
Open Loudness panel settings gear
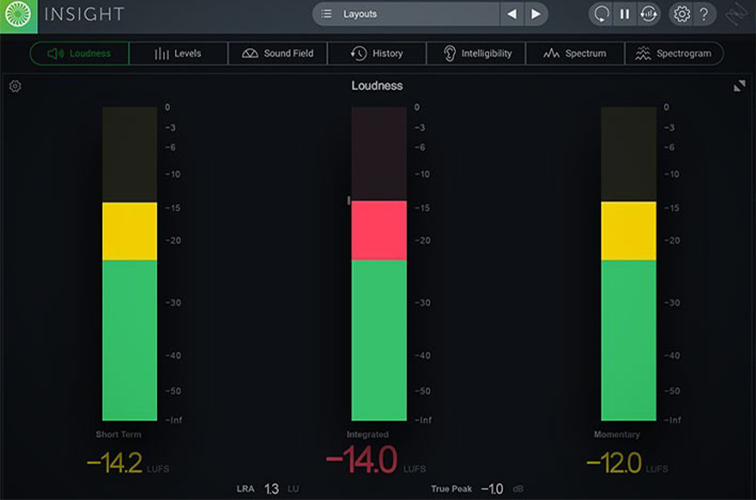click(x=15, y=86)
